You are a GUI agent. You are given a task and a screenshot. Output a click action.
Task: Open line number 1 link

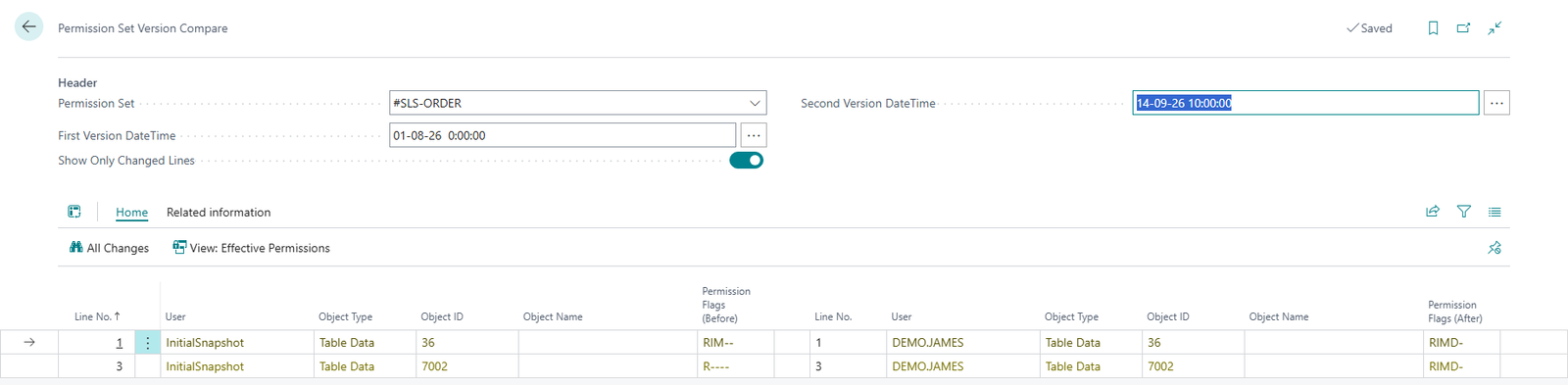pos(120,343)
